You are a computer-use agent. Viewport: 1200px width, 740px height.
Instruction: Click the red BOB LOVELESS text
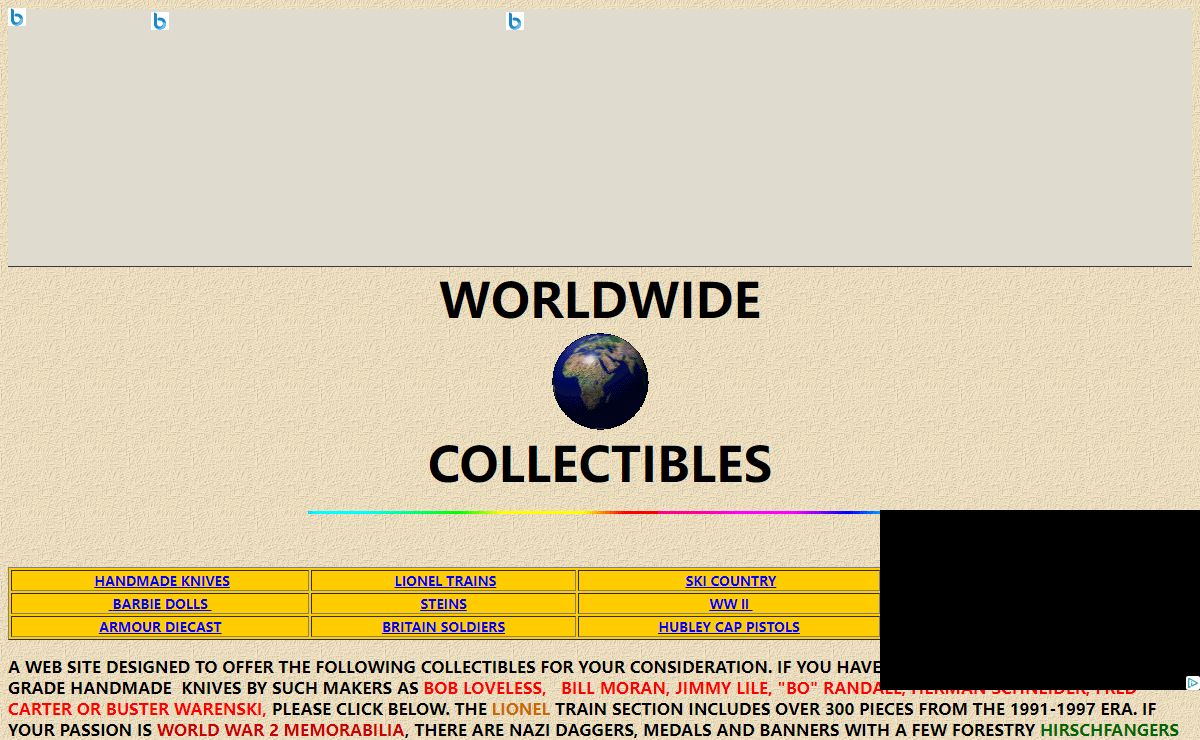coord(484,688)
